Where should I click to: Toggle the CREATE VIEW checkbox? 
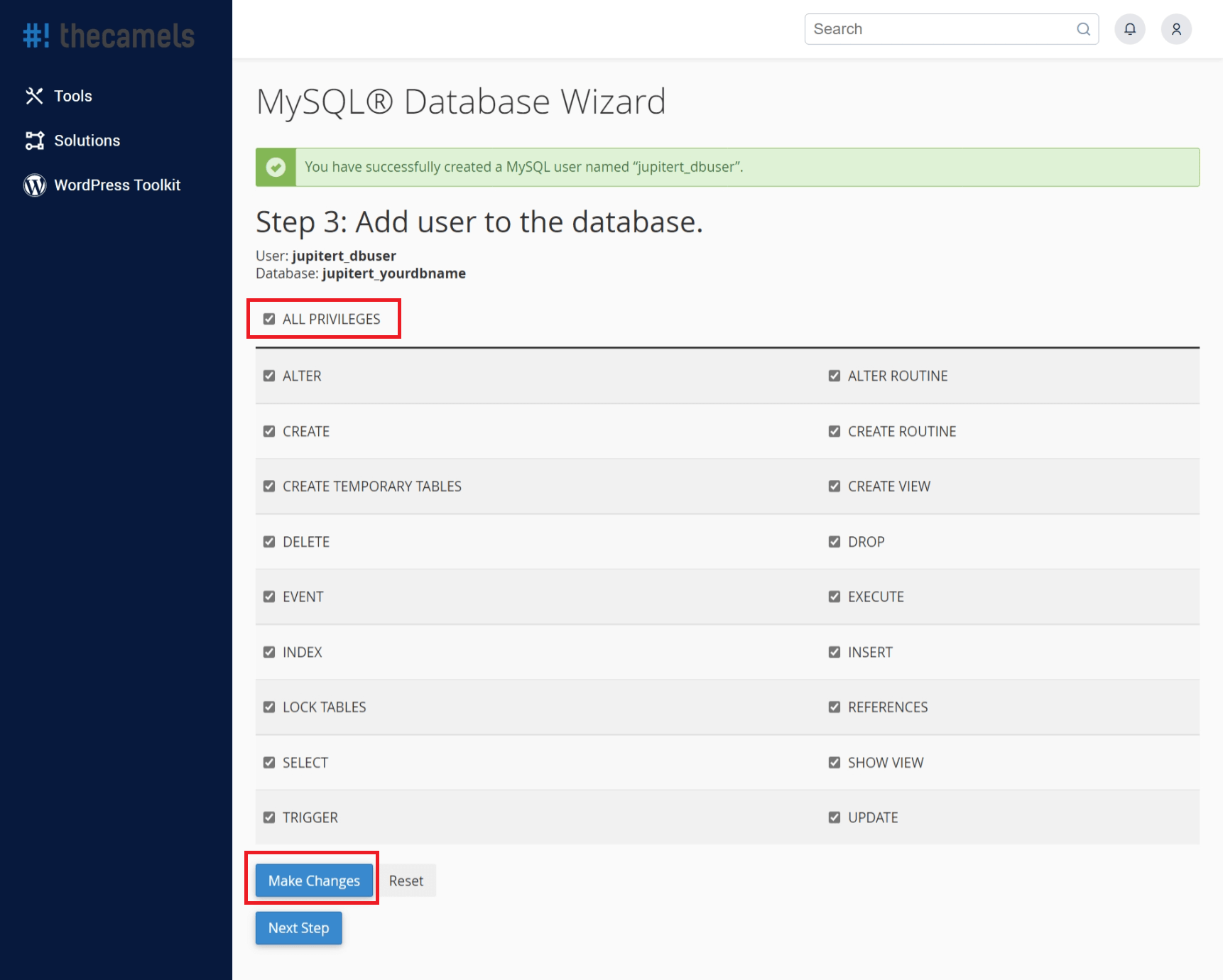pos(835,486)
